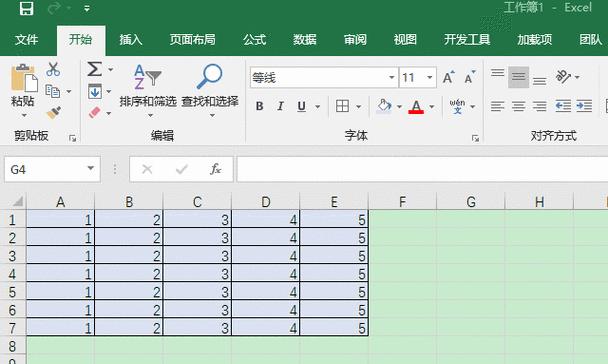Click the Increase Indent icon

(x=584, y=106)
